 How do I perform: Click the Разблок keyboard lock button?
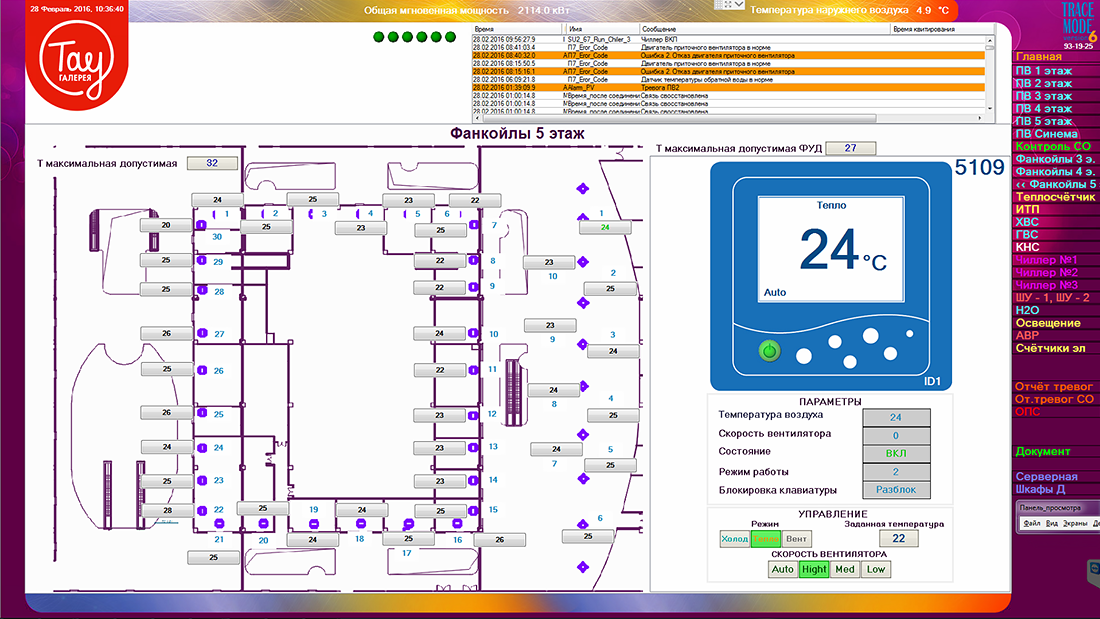click(895, 490)
